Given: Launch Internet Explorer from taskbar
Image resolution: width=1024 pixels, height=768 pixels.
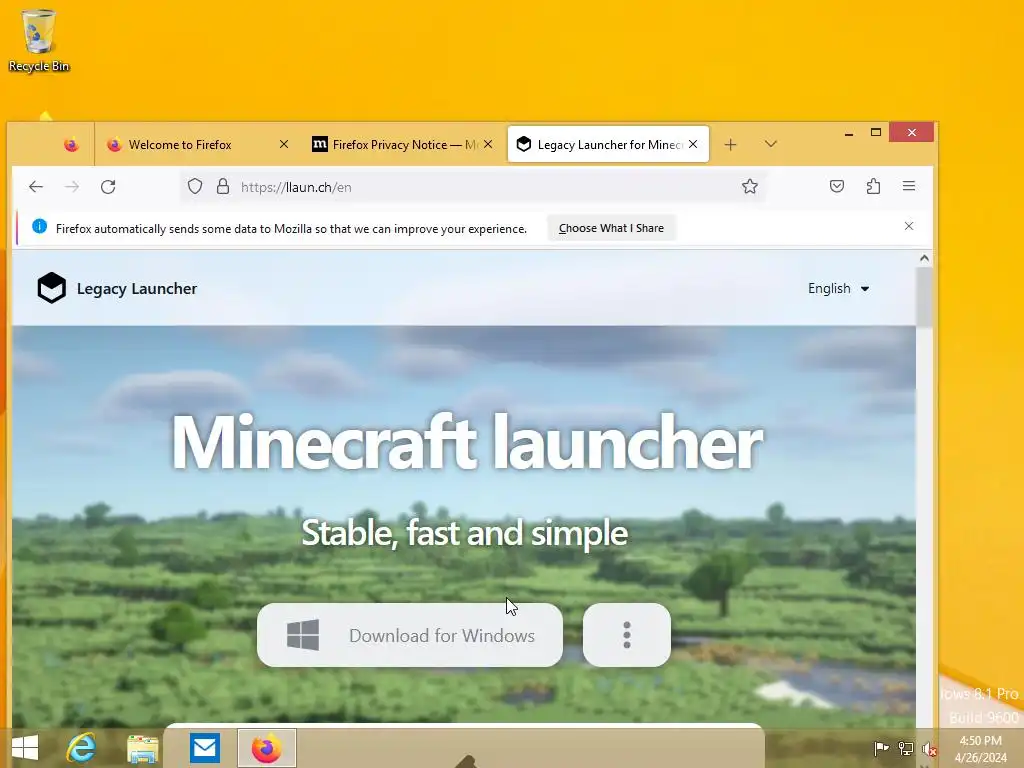Looking at the screenshot, I should (x=82, y=748).
